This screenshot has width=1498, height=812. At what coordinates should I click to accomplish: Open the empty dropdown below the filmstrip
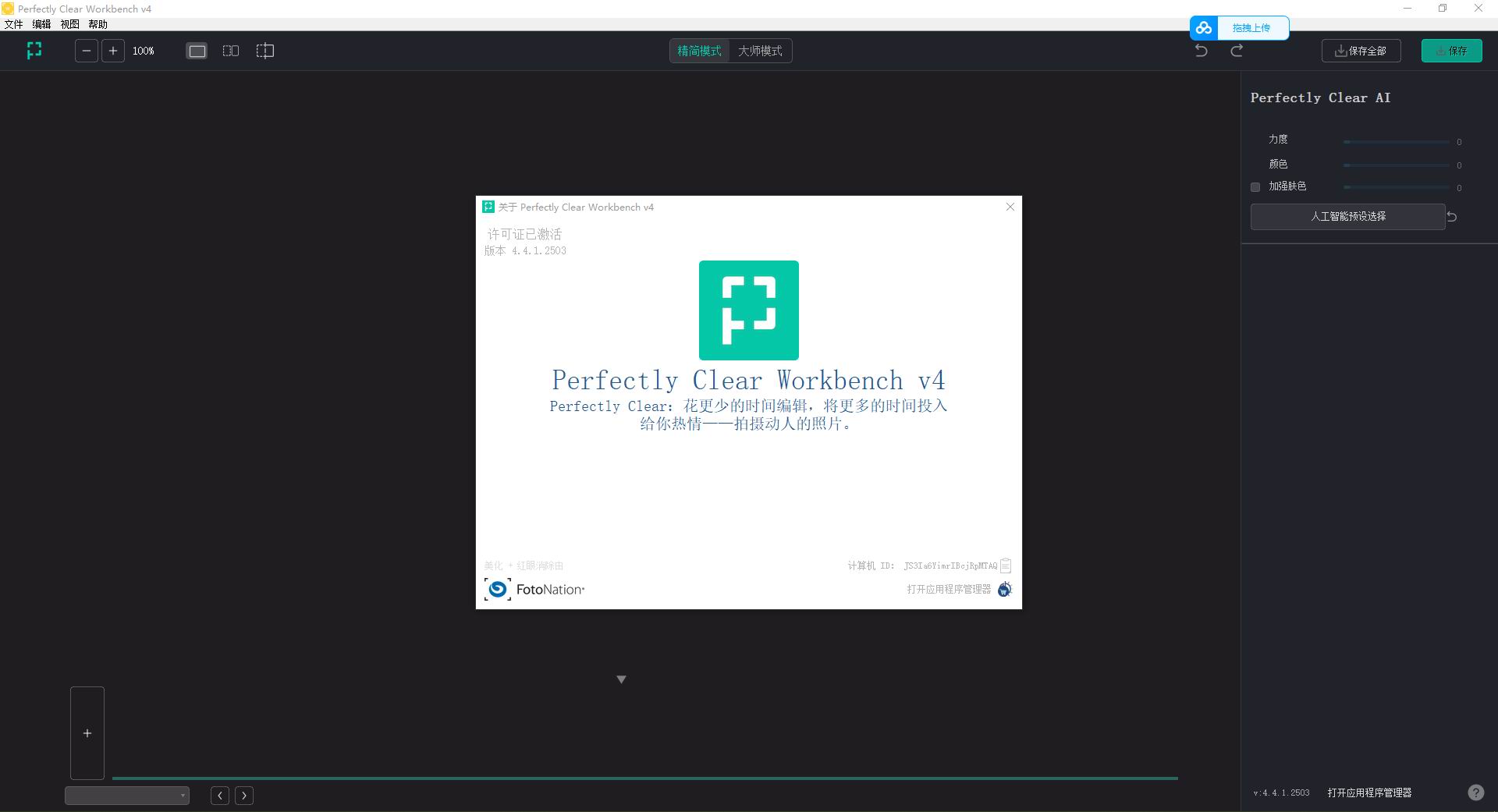pos(127,796)
